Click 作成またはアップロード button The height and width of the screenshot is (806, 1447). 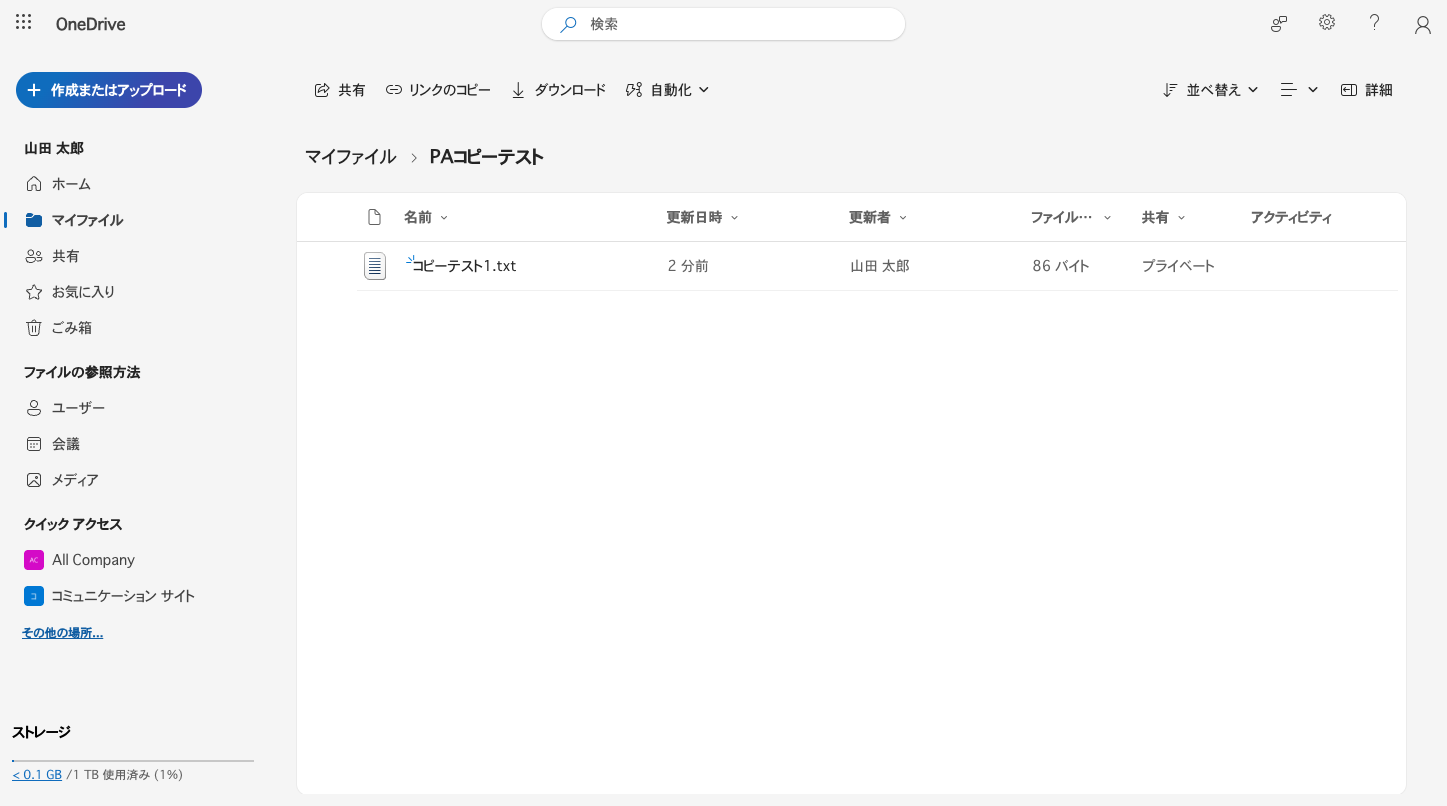click(x=109, y=90)
